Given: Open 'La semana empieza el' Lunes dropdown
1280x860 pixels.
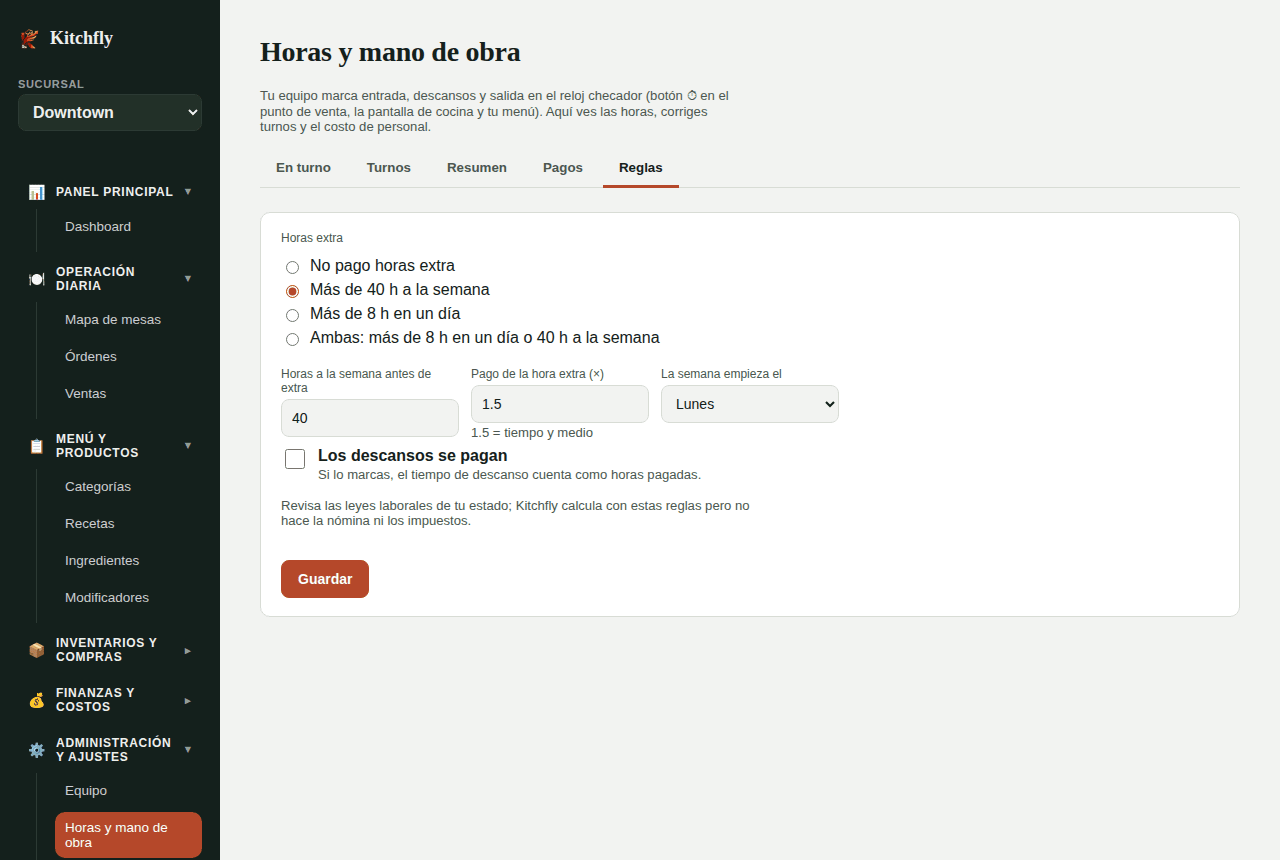Looking at the screenshot, I should tap(750, 404).
